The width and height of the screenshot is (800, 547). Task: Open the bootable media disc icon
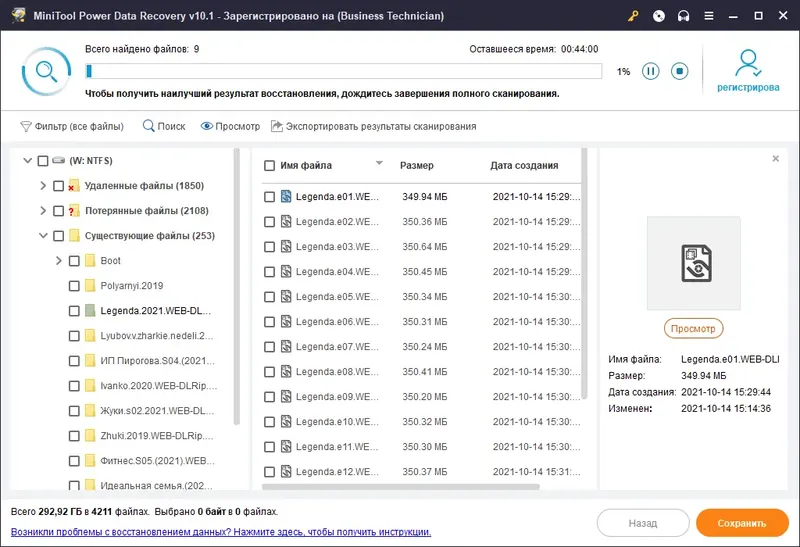[x=658, y=16]
